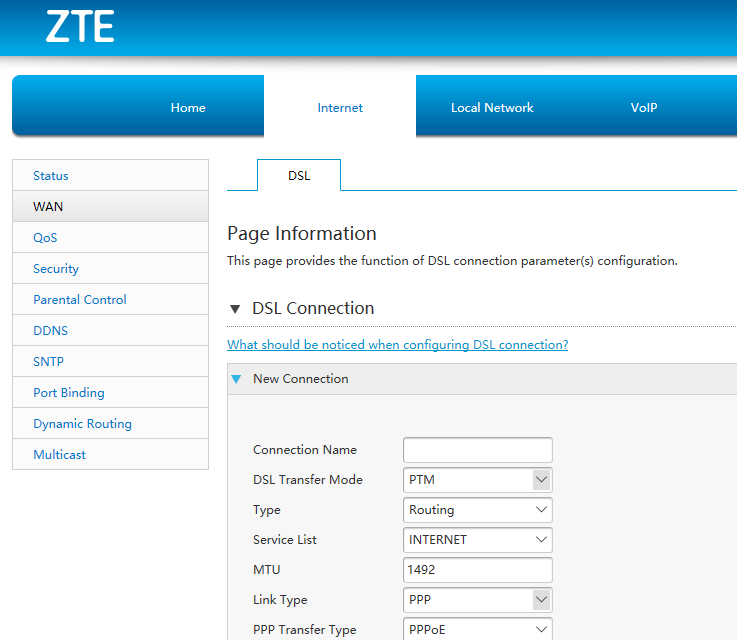737x640 pixels.
Task: Open the DSL configuration notice help link
Action: (x=398, y=344)
